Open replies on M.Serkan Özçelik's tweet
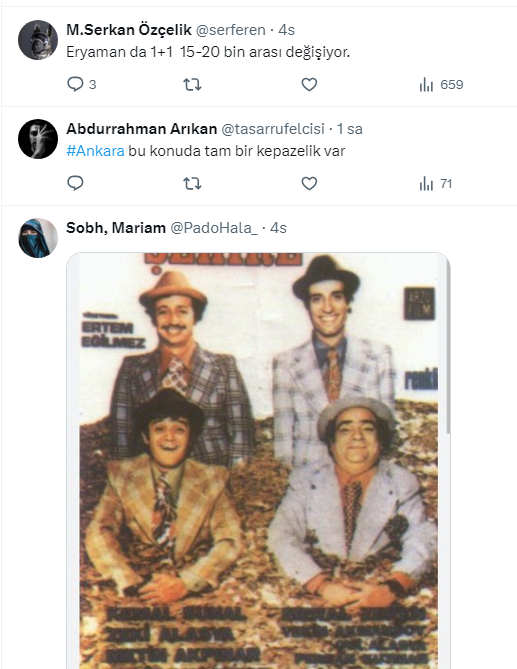Viewport: 517px width, 669px height. pos(81,84)
